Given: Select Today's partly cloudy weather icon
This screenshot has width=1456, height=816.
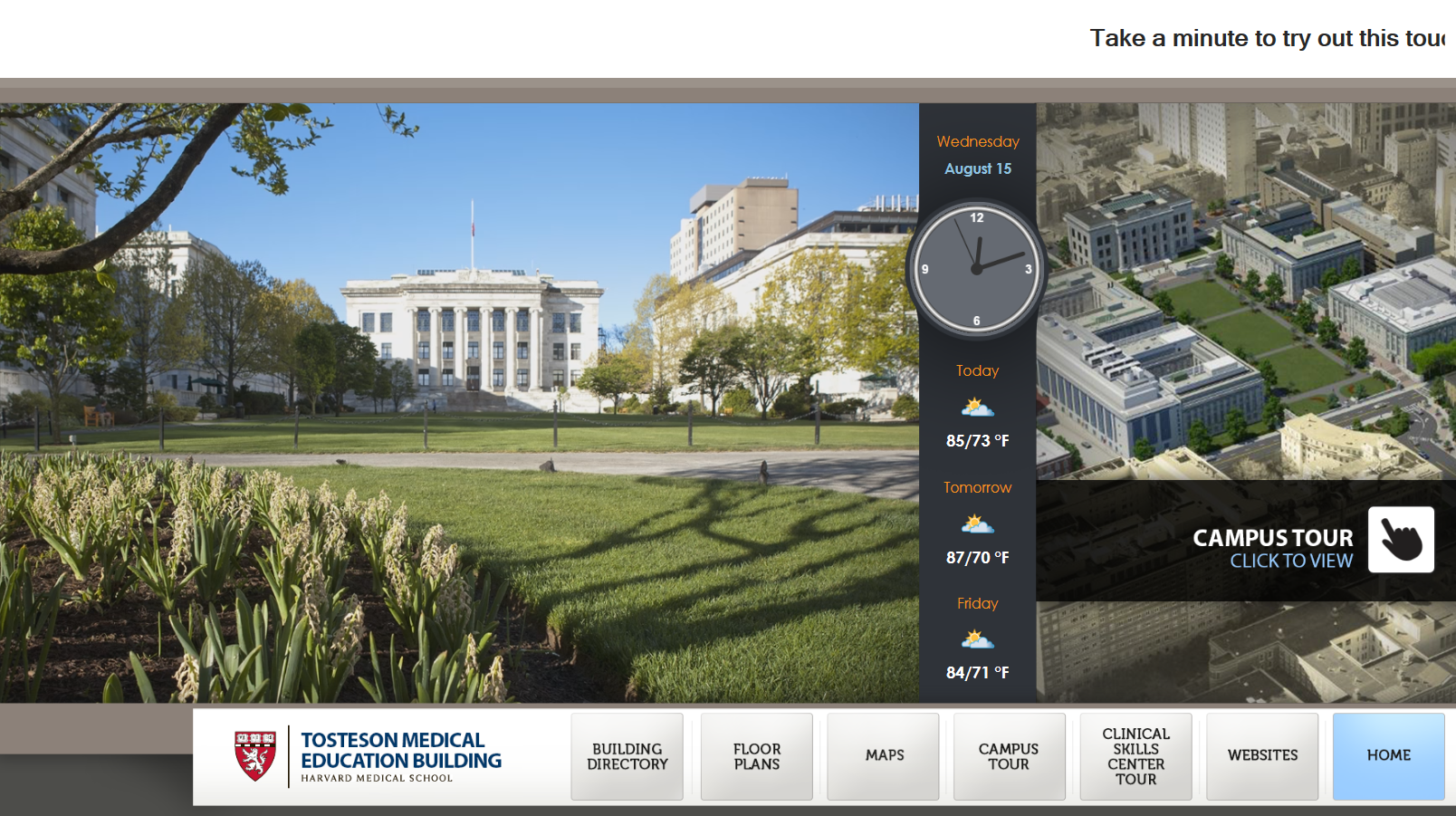Looking at the screenshot, I should (977, 408).
